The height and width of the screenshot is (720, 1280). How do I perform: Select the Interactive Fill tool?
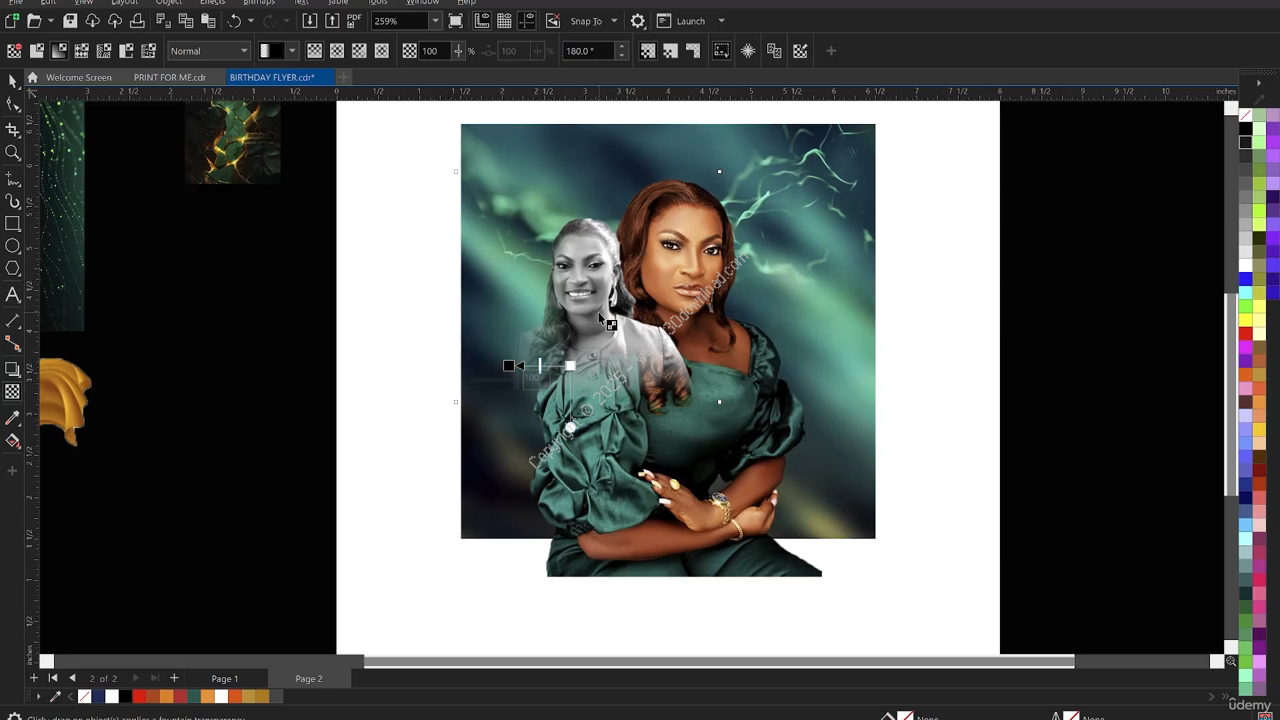click(x=12, y=441)
